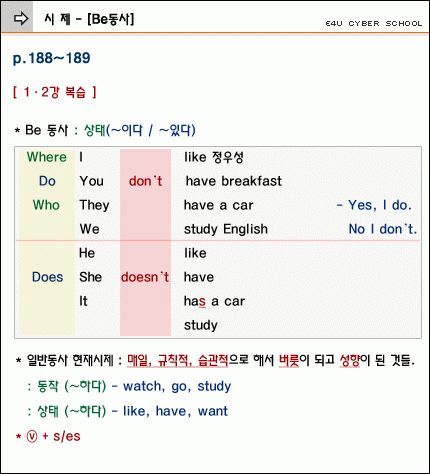The height and width of the screenshot is (474, 430).
Task: Click the like, have, want examples
Action: click(x=175, y=411)
